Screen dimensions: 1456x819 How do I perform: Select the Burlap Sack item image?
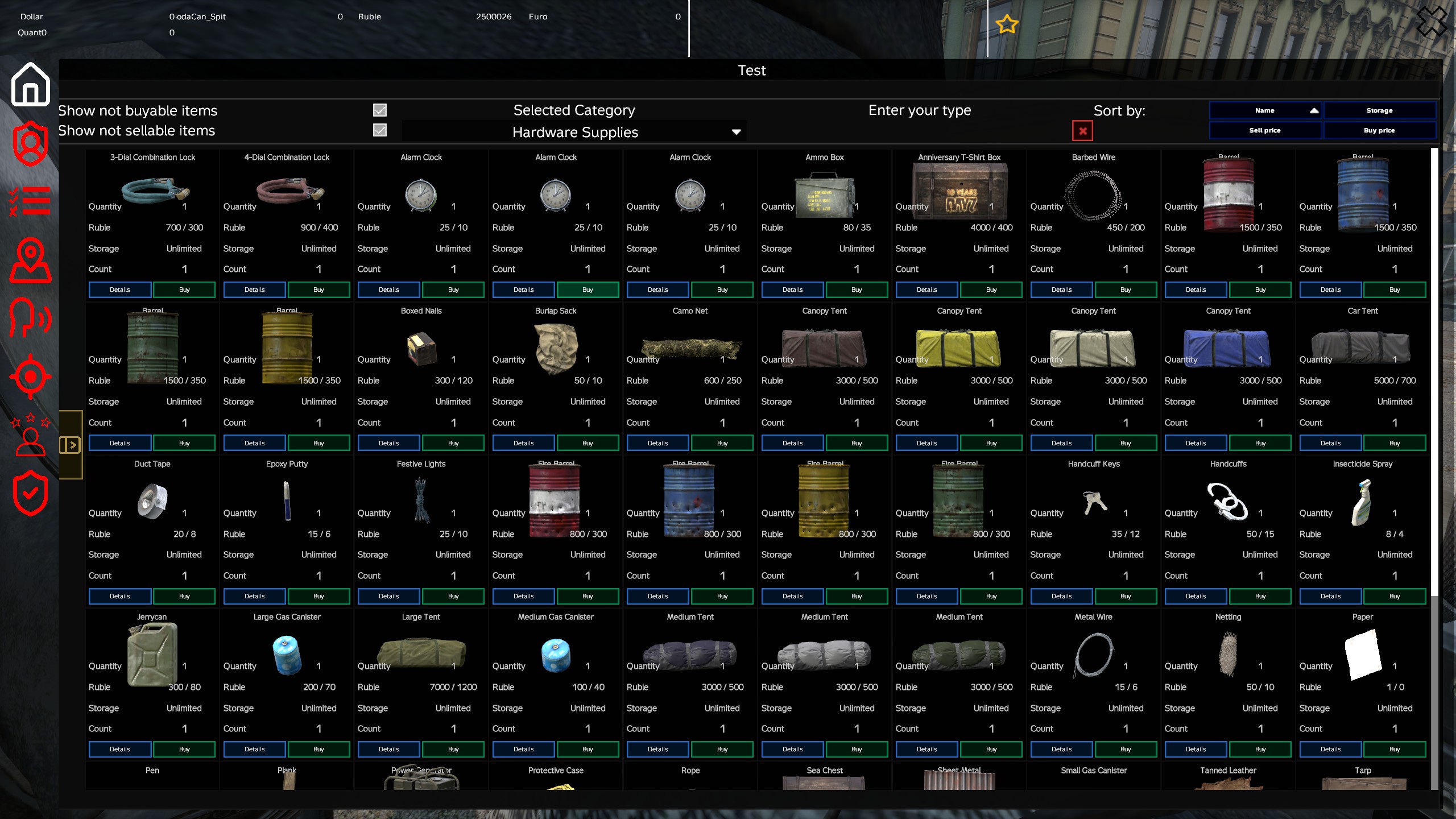[556, 348]
